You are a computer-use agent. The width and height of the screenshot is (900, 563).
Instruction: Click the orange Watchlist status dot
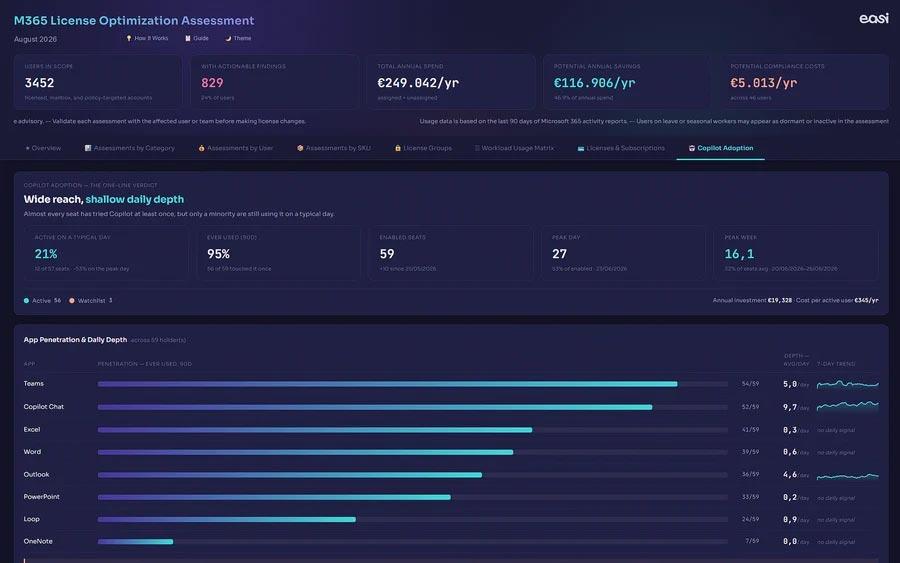pos(72,301)
